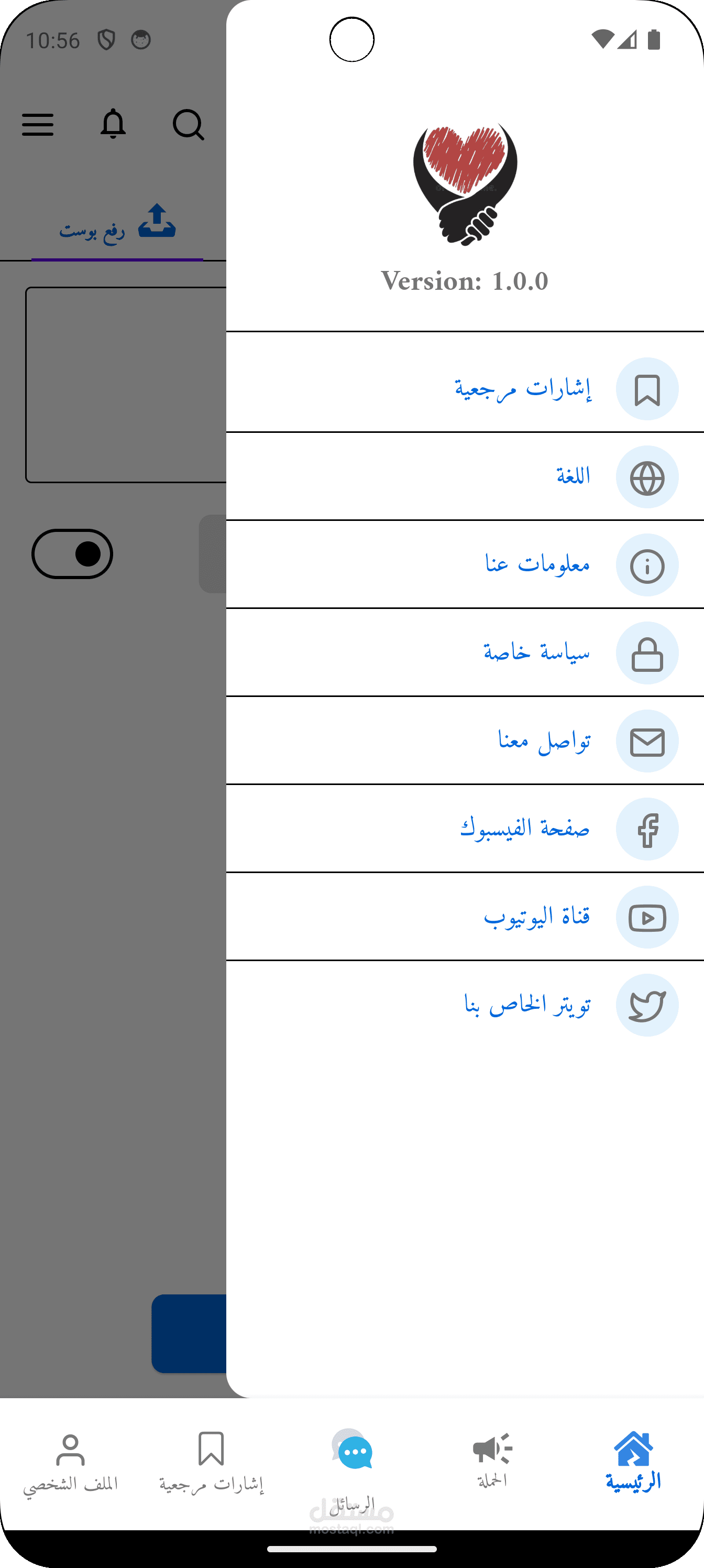This screenshot has width=704, height=1568.
Task: Tap the YouTube play icon
Action: point(647,917)
